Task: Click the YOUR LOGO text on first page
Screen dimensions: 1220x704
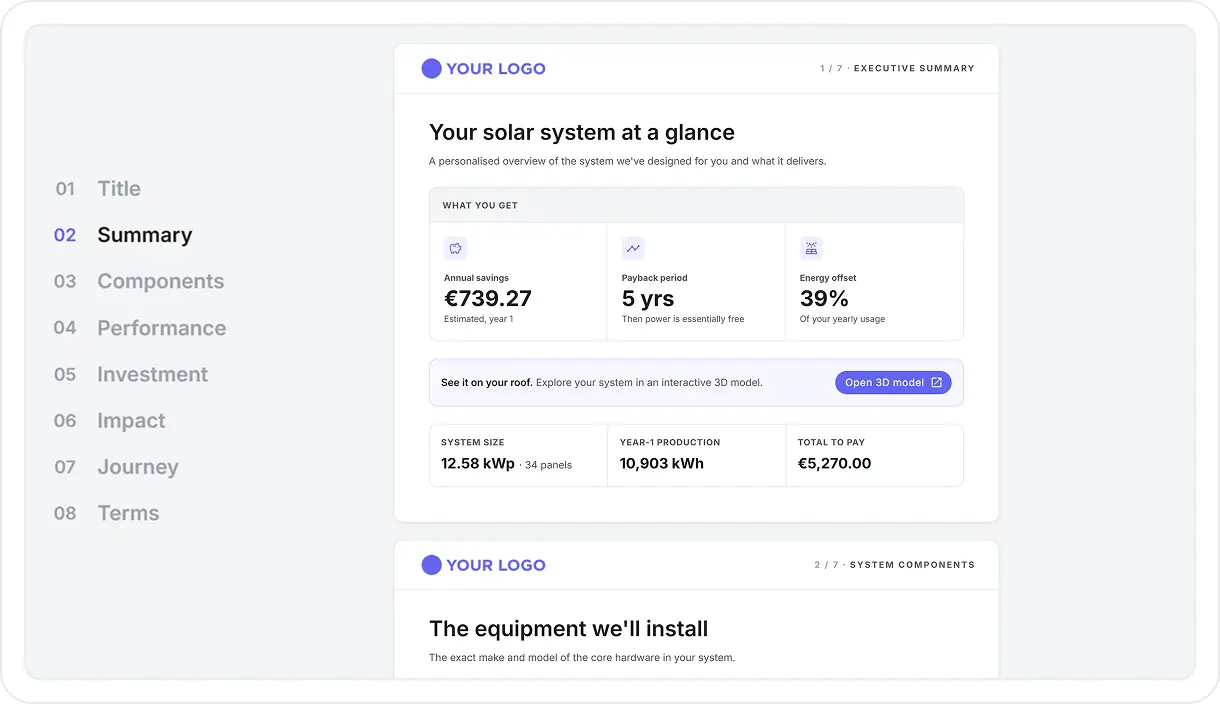Action: [x=496, y=69]
